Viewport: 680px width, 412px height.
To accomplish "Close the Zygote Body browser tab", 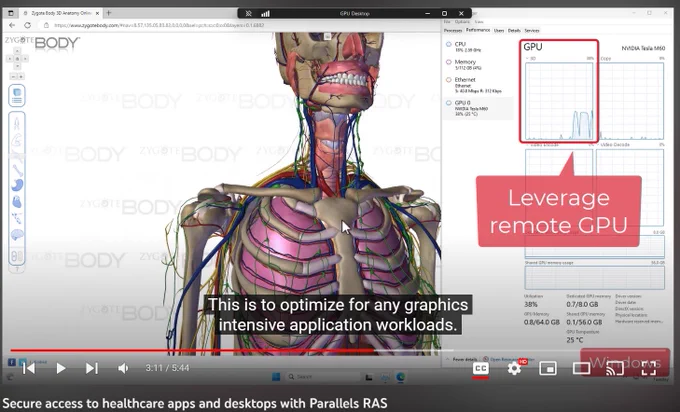I will [x=97, y=13].
